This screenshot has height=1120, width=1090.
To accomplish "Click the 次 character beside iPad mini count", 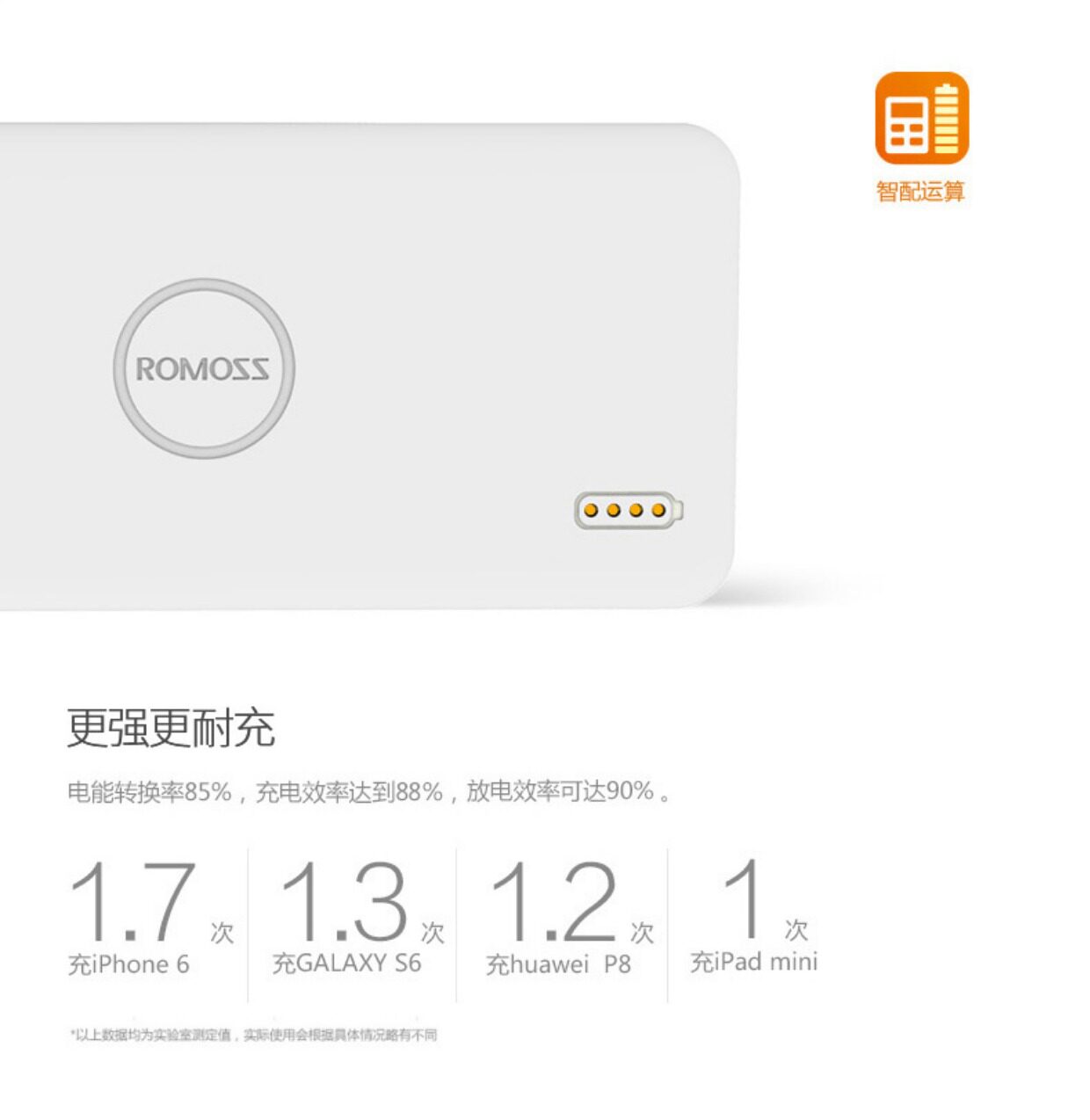I will coord(796,929).
